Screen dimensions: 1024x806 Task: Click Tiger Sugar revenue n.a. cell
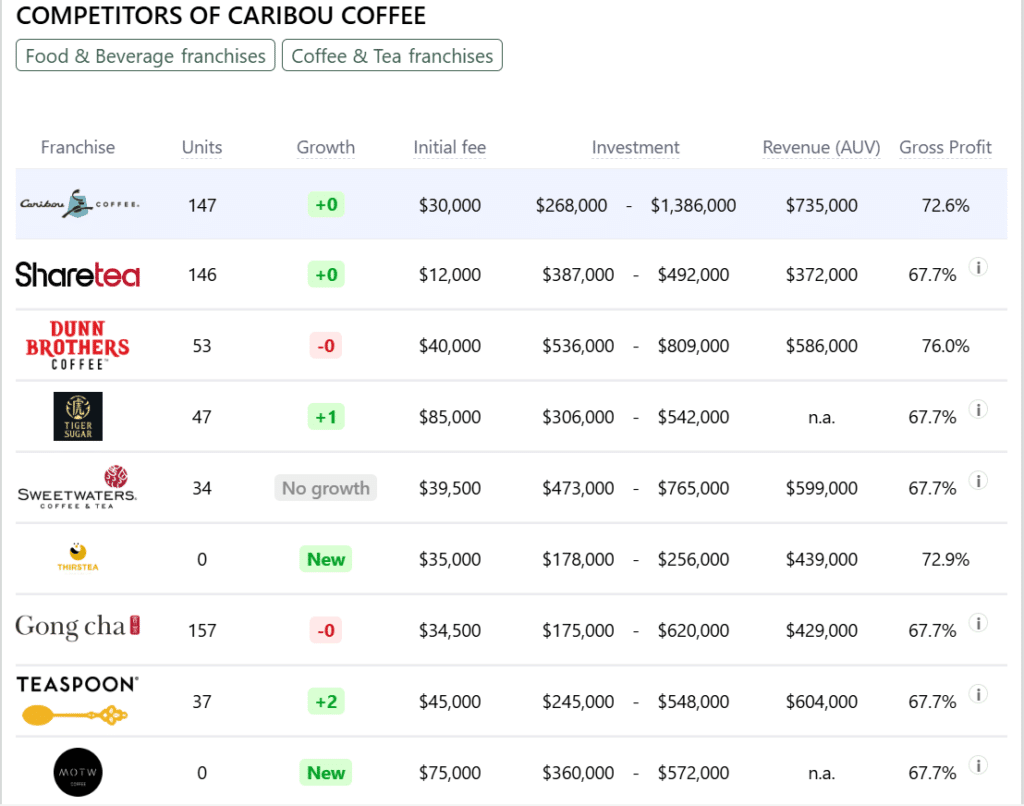tap(821, 417)
